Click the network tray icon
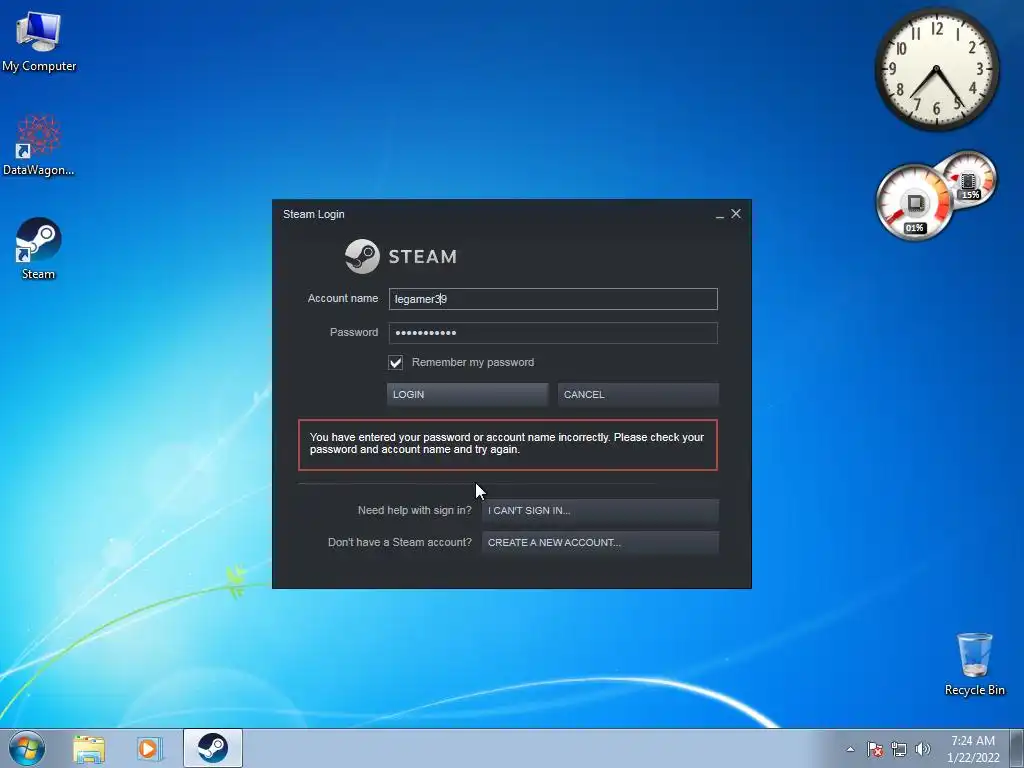Screen dimensions: 1024x768 [x=899, y=749]
